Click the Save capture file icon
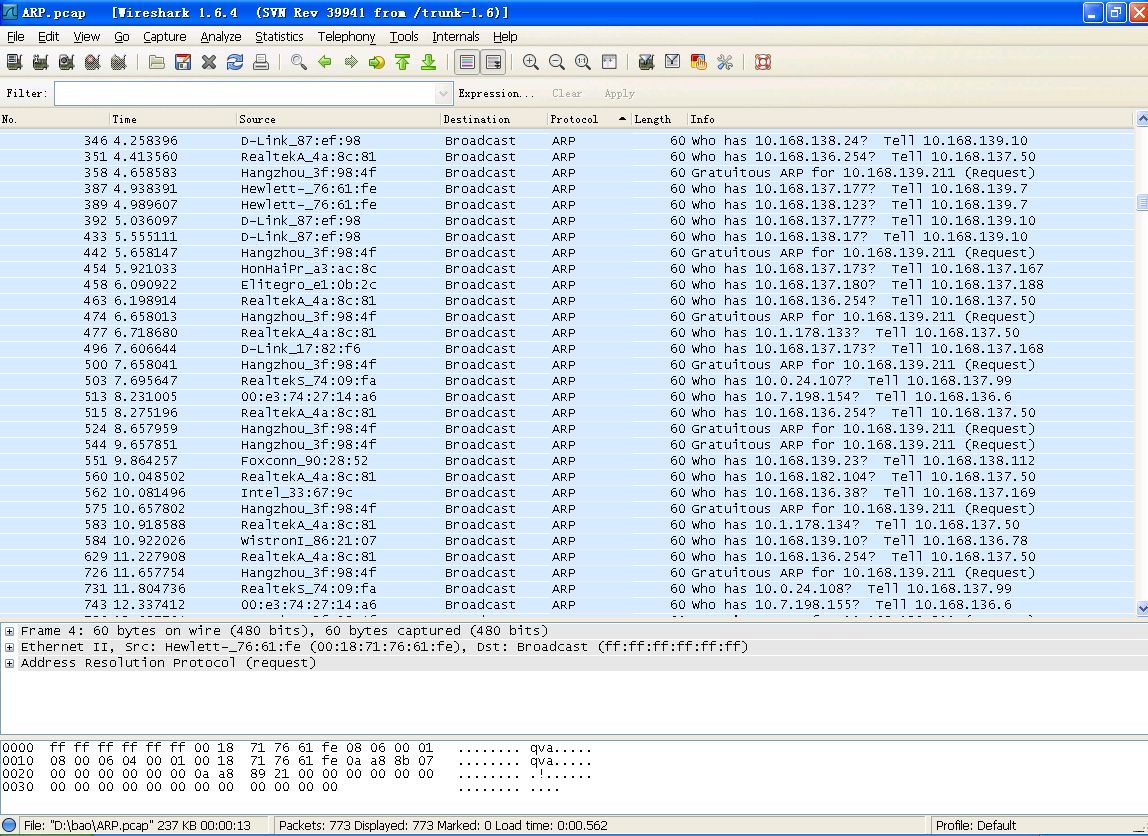 click(183, 62)
